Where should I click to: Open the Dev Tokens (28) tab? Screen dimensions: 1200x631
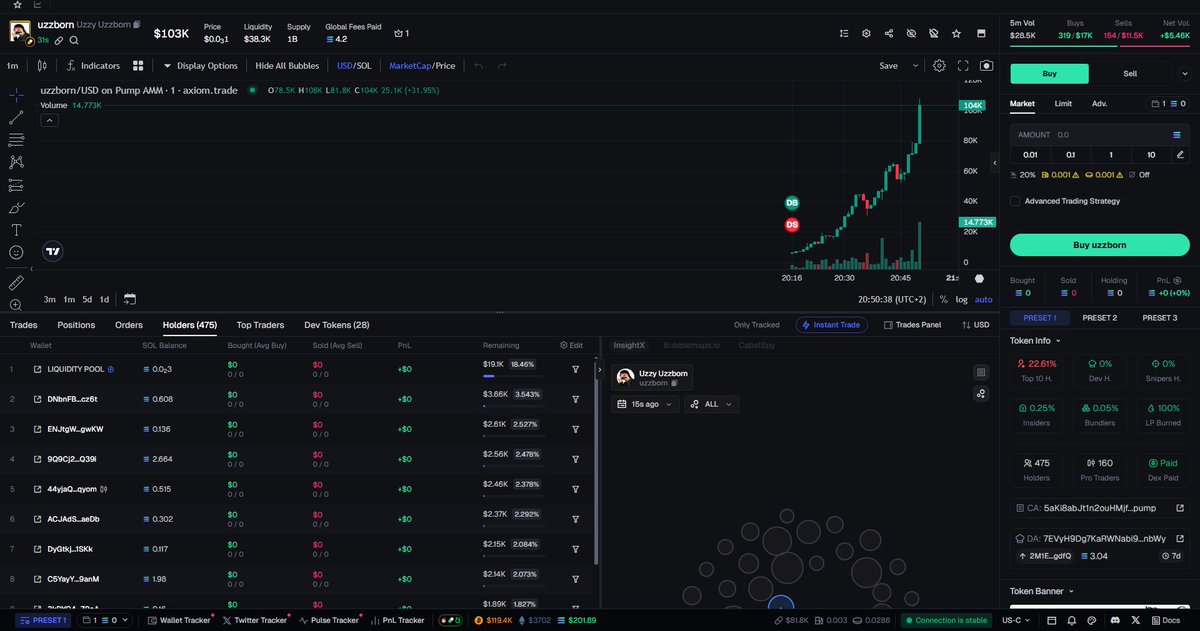click(x=337, y=325)
